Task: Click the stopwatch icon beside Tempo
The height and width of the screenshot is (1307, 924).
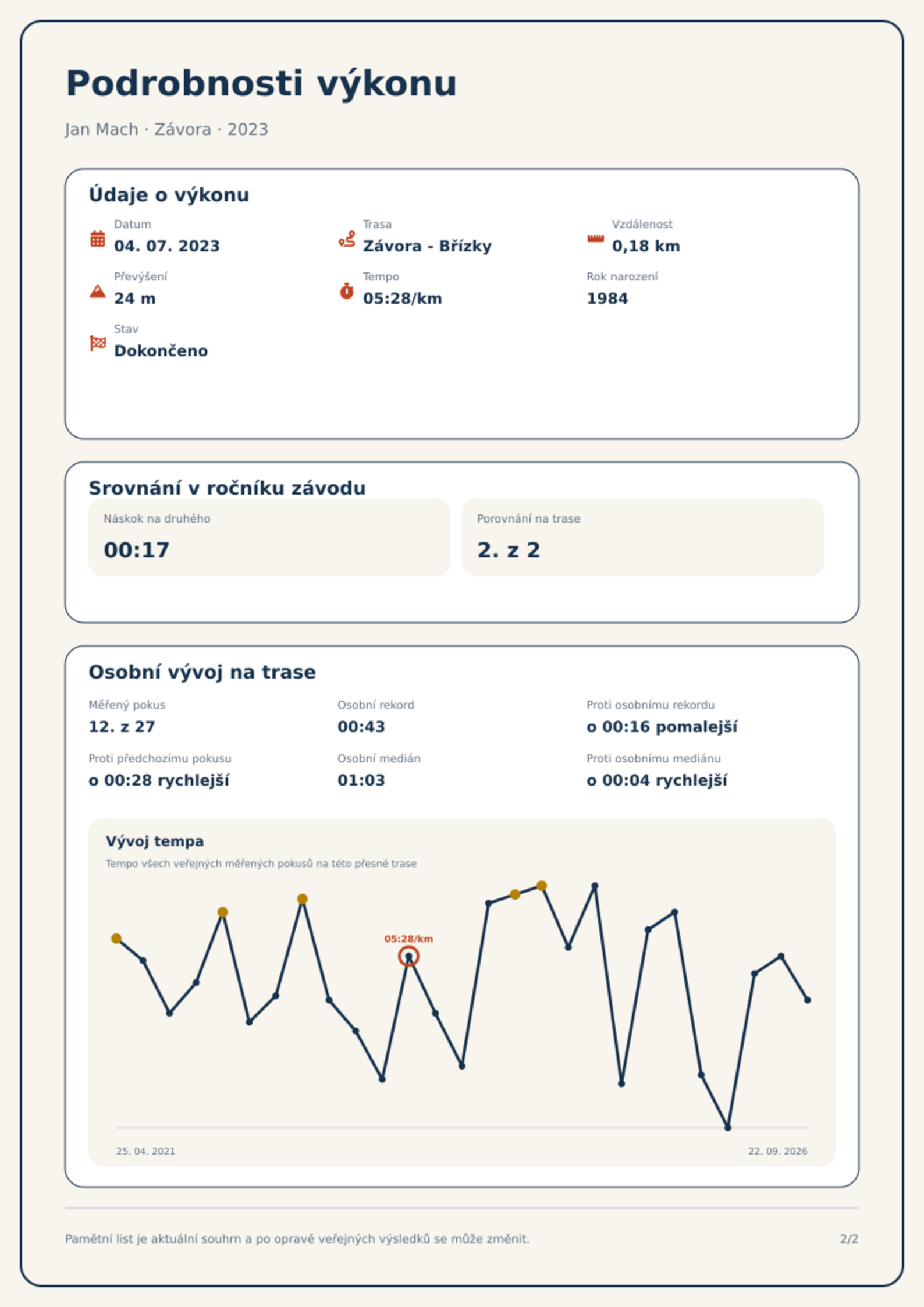Action: pyautogui.click(x=347, y=291)
